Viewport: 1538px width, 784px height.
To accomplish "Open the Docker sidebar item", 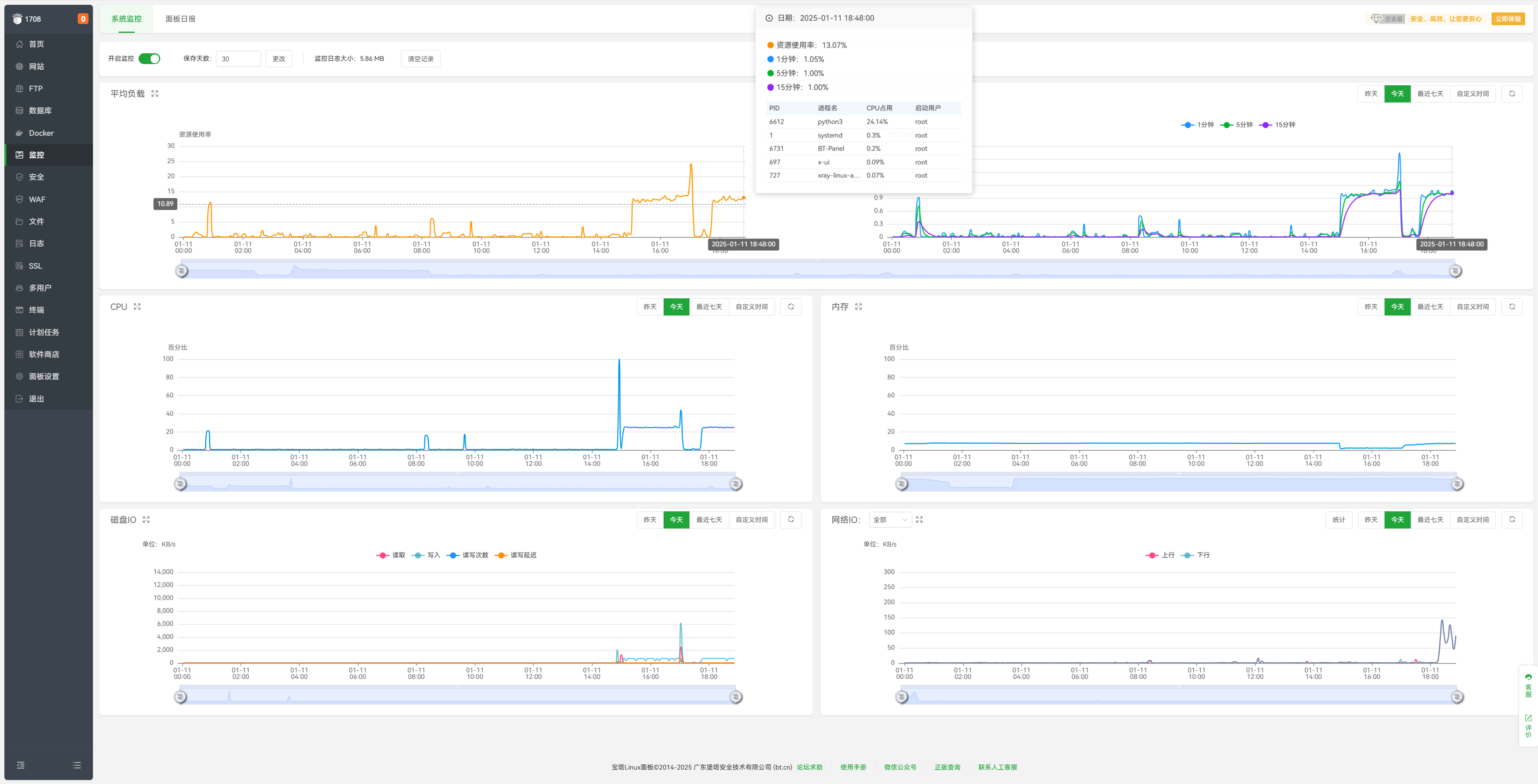I will pyautogui.click(x=48, y=133).
